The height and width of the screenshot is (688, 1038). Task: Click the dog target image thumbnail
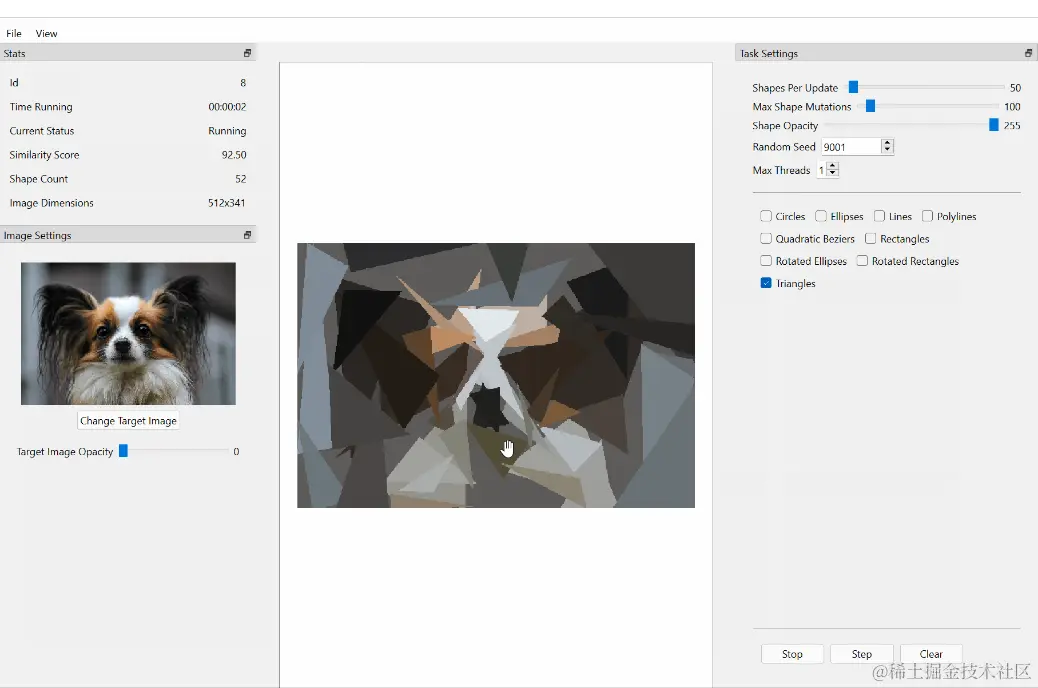128,333
